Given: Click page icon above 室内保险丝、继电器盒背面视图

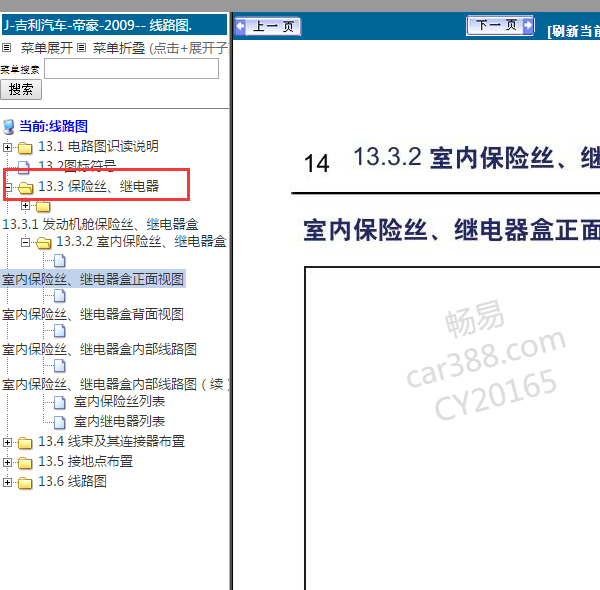Looking at the screenshot, I should coord(60,296).
